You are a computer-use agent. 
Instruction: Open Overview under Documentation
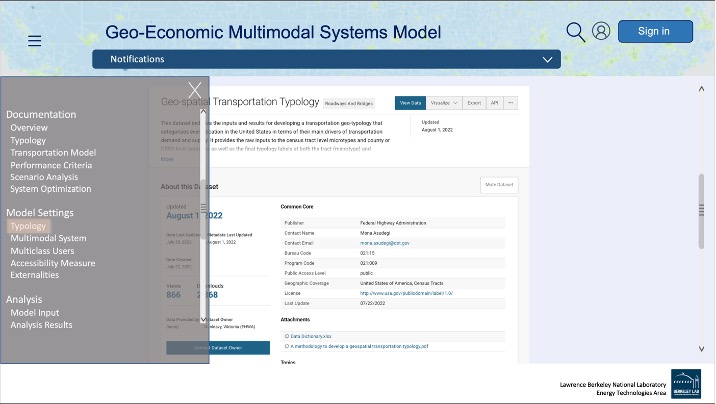(x=29, y=128)
